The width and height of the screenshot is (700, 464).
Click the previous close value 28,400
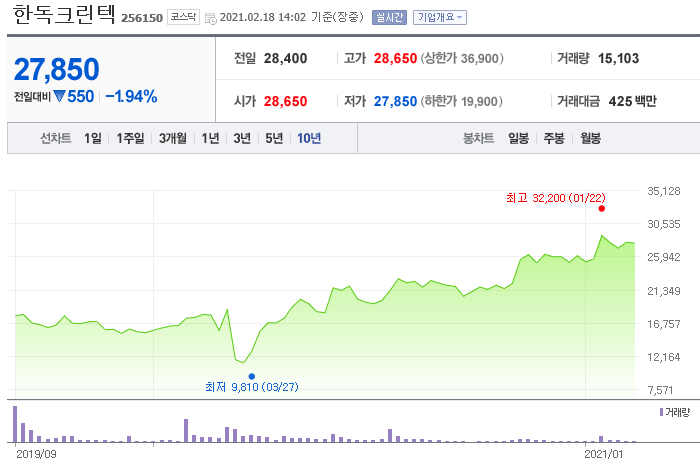pyautogui.click(x=285, y=59)
